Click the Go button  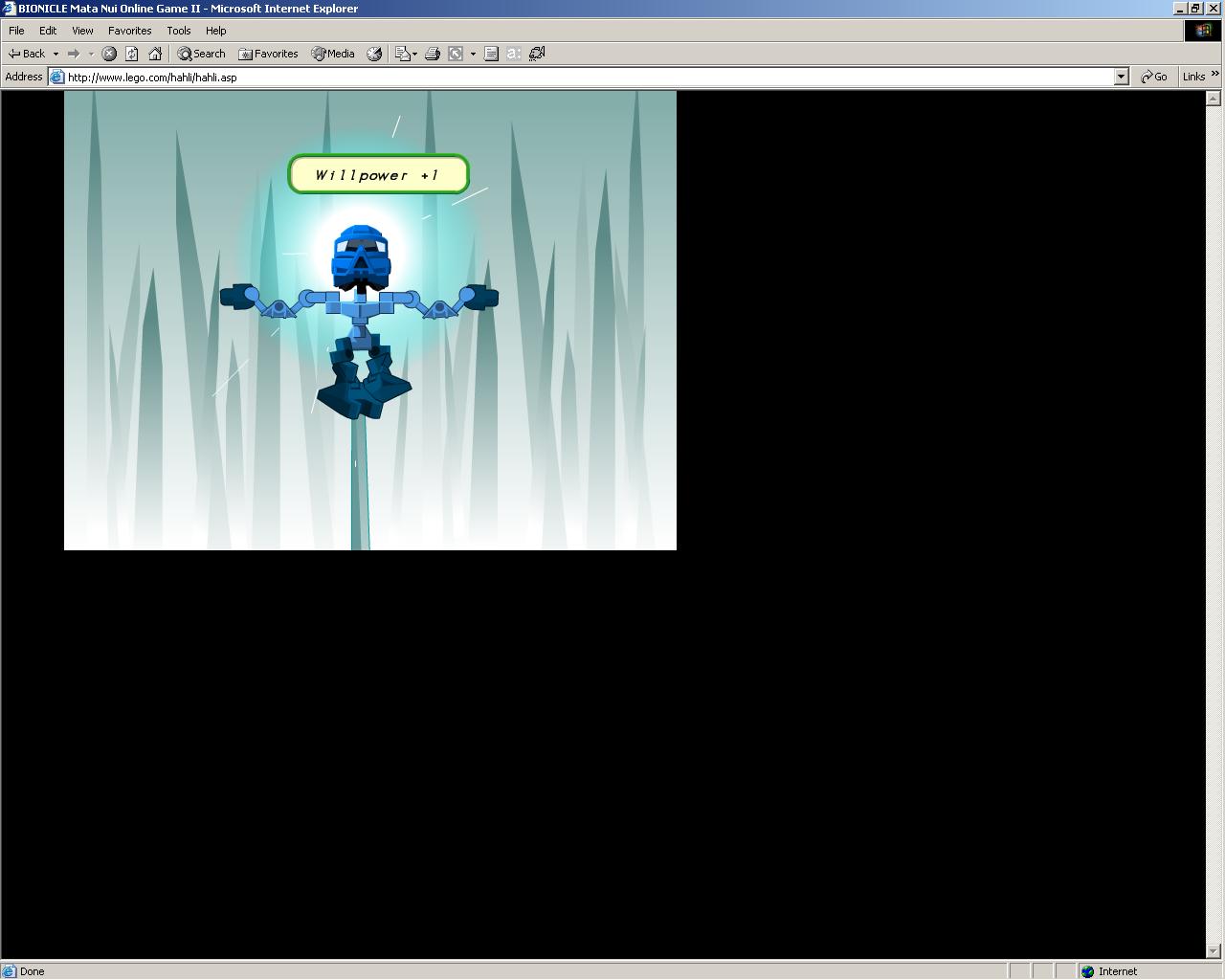pos(1154,77)
